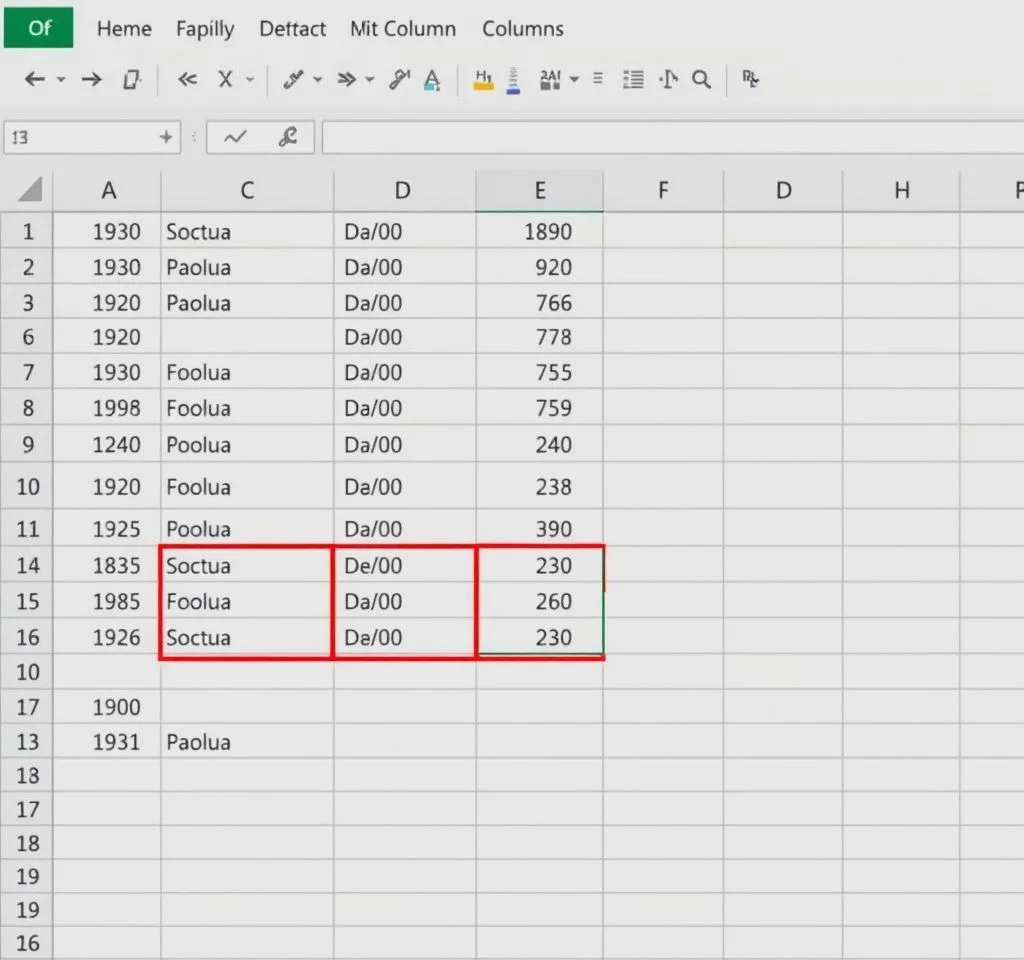1024x960 pixels.
Task: Click the X cut icon in toolbar
Action: 225,80
